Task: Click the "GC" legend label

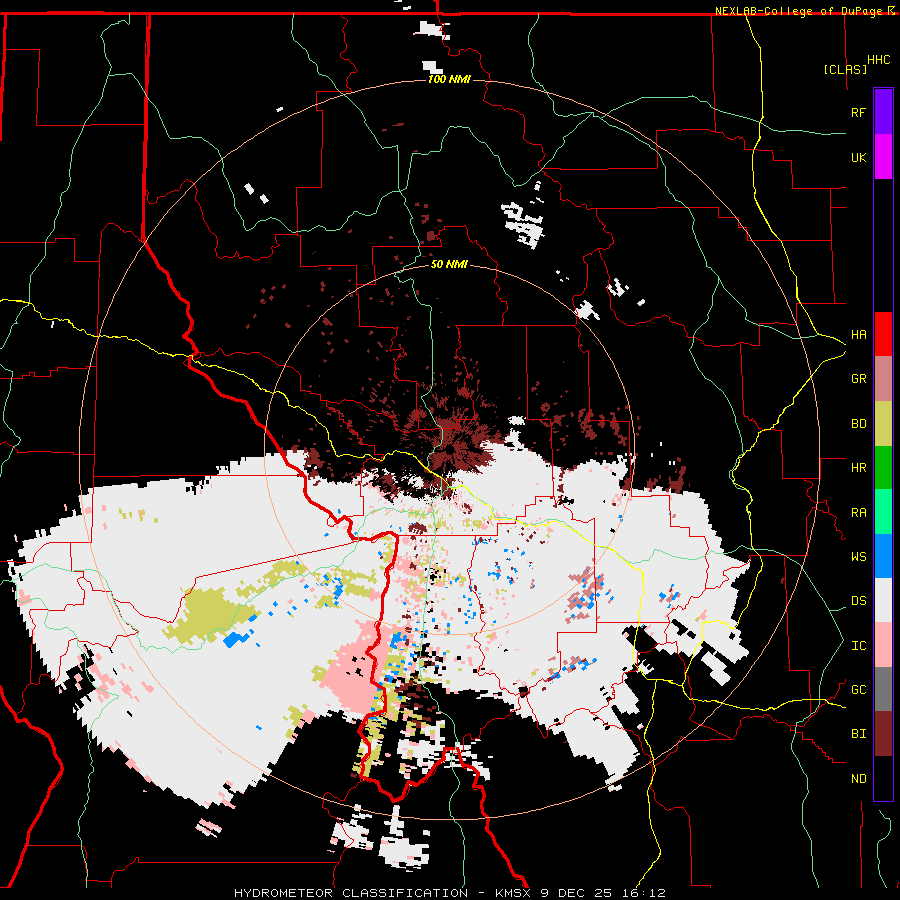Action: click(x=858, y=690)
